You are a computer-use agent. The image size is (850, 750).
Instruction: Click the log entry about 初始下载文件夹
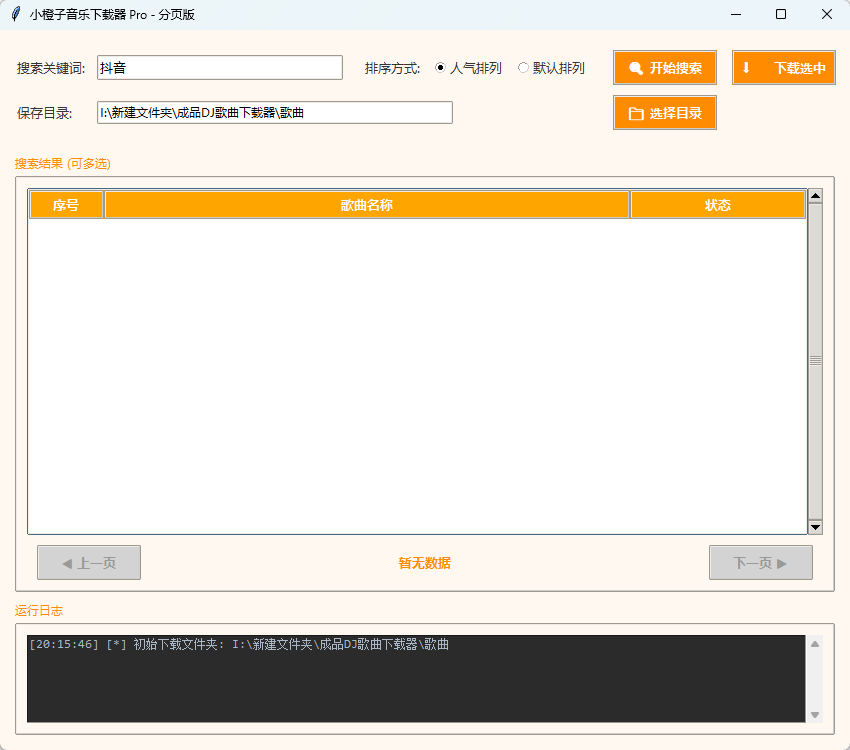(x=239, y=644)
